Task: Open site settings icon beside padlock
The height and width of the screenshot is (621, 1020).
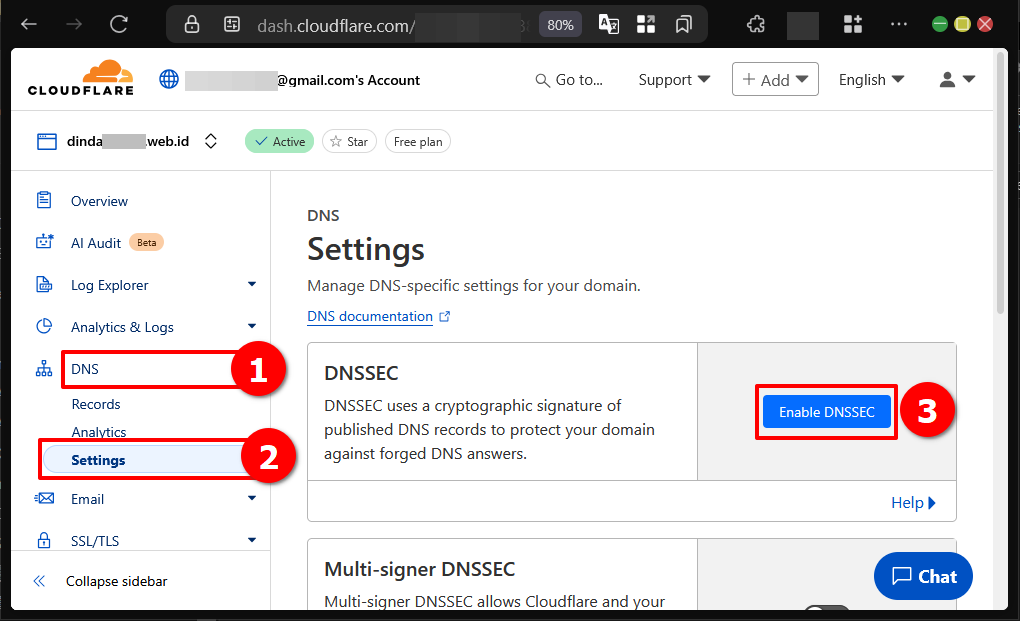Action: click(232, 25)
